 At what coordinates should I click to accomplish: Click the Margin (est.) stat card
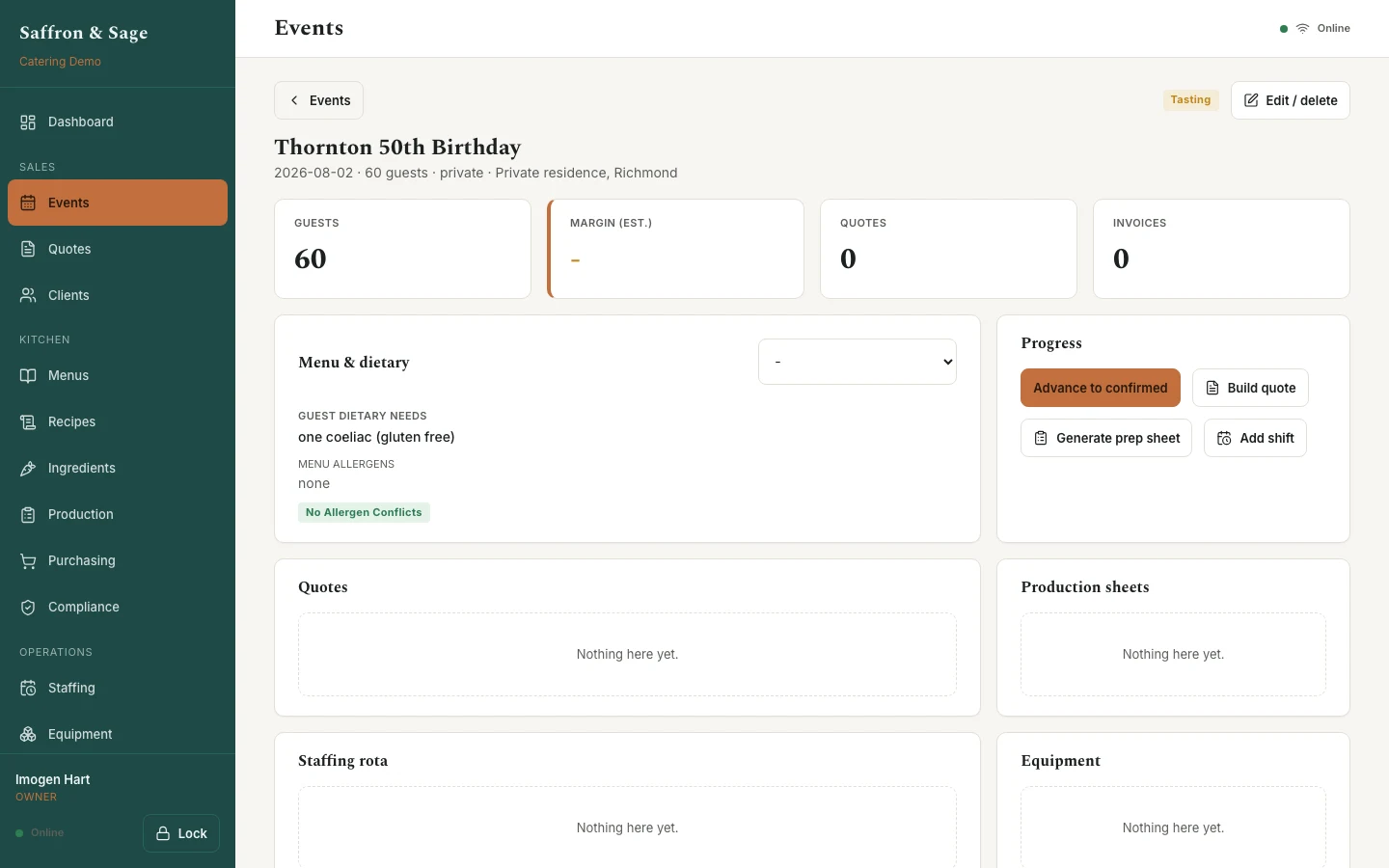675,249
